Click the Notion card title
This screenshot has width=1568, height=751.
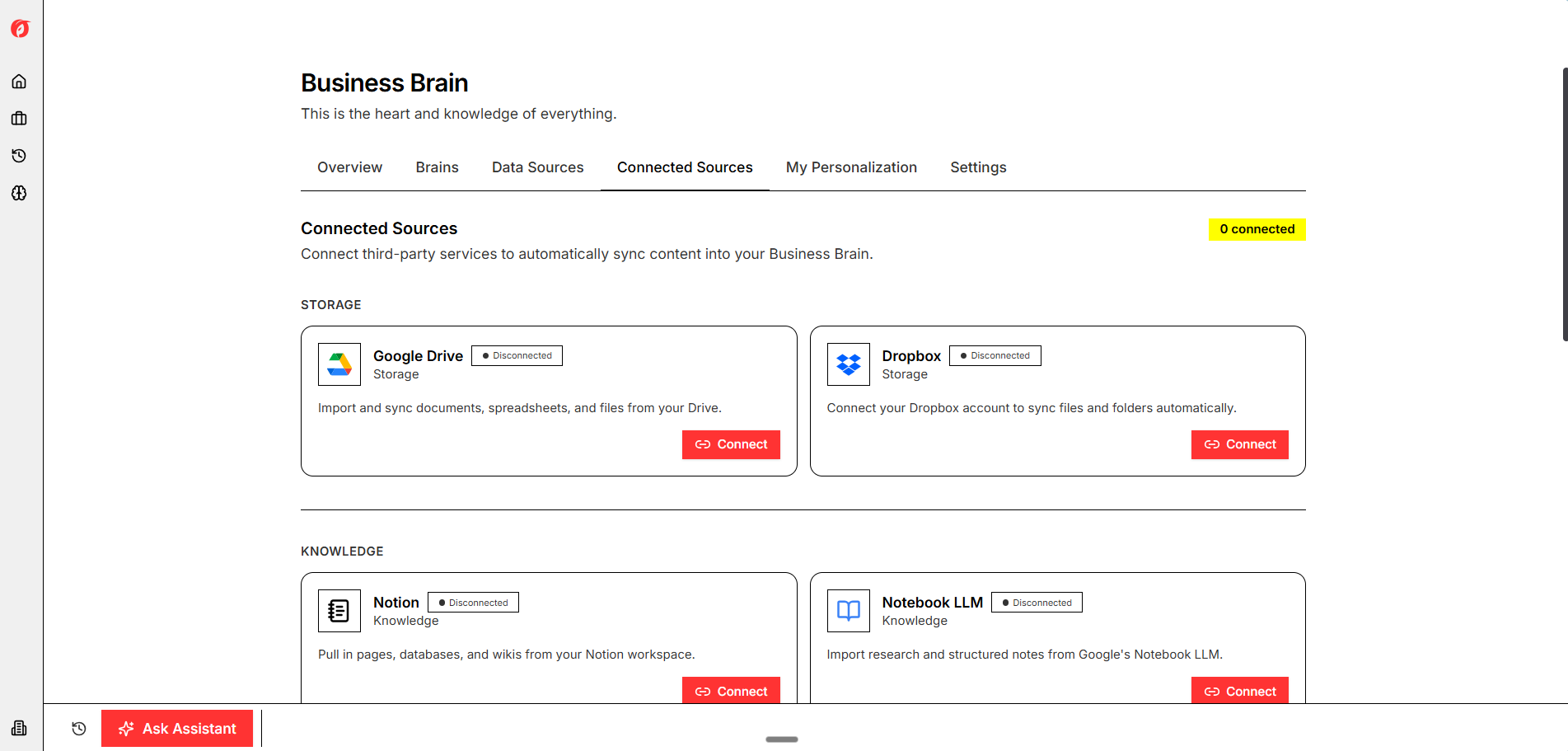click(396, 603)
